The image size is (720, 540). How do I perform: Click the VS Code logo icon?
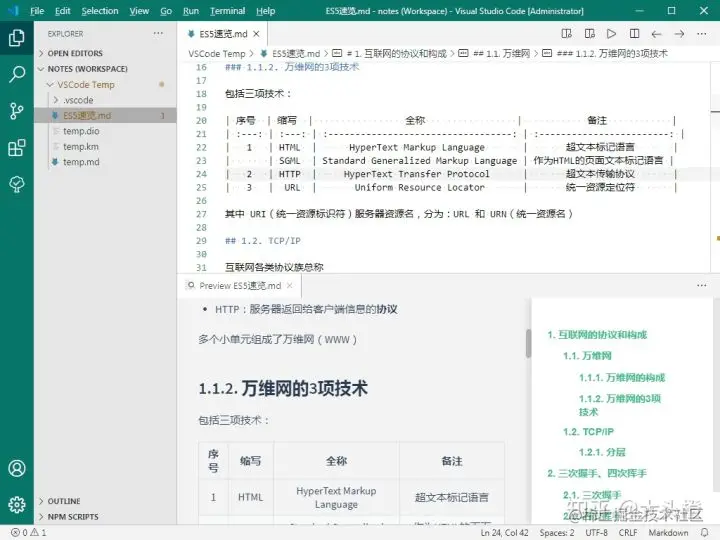(x=13, y=11)
